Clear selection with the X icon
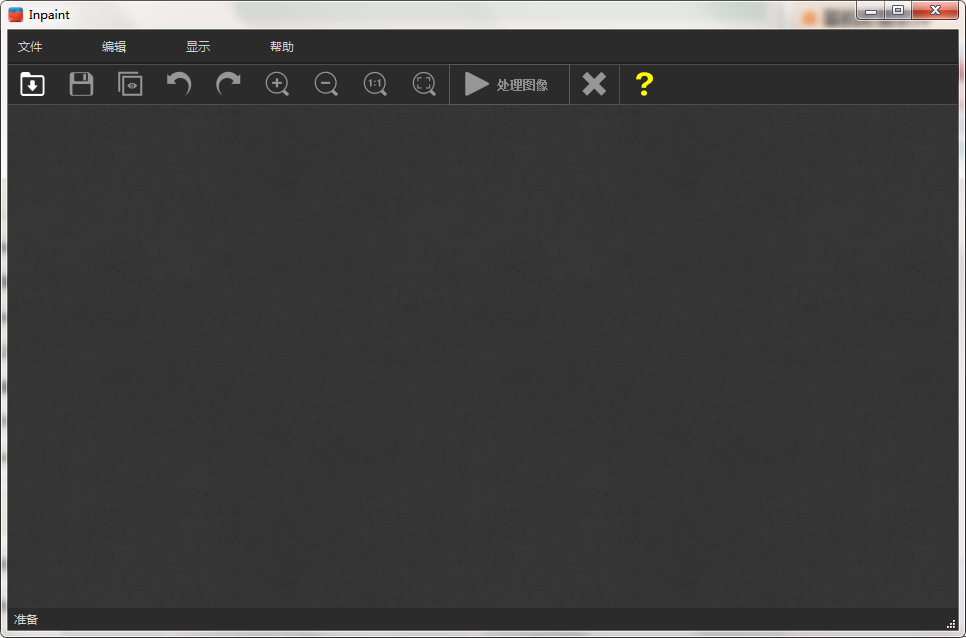 (594, 84)
